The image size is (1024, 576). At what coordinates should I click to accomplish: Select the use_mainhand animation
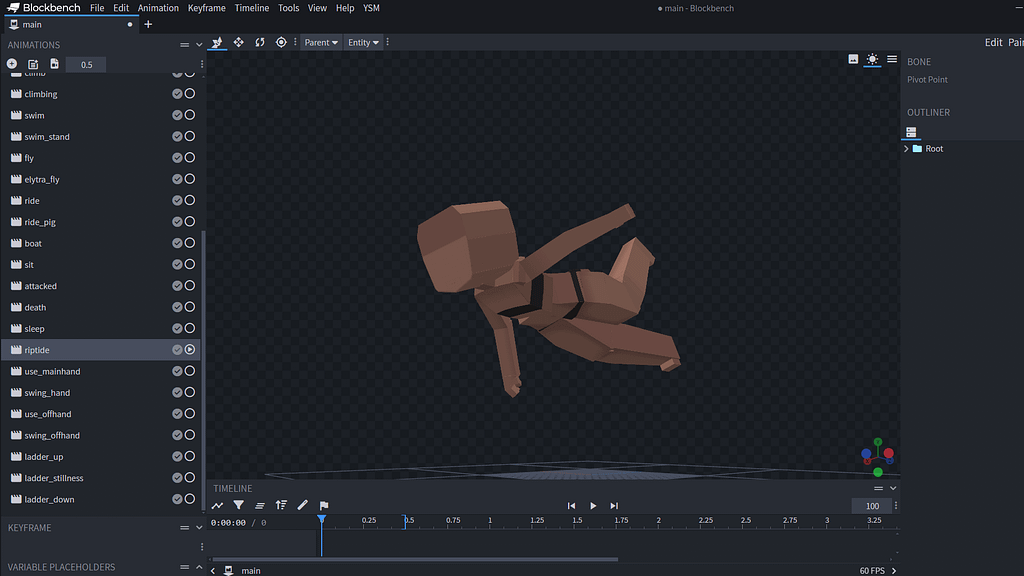(x=101, y=371)
